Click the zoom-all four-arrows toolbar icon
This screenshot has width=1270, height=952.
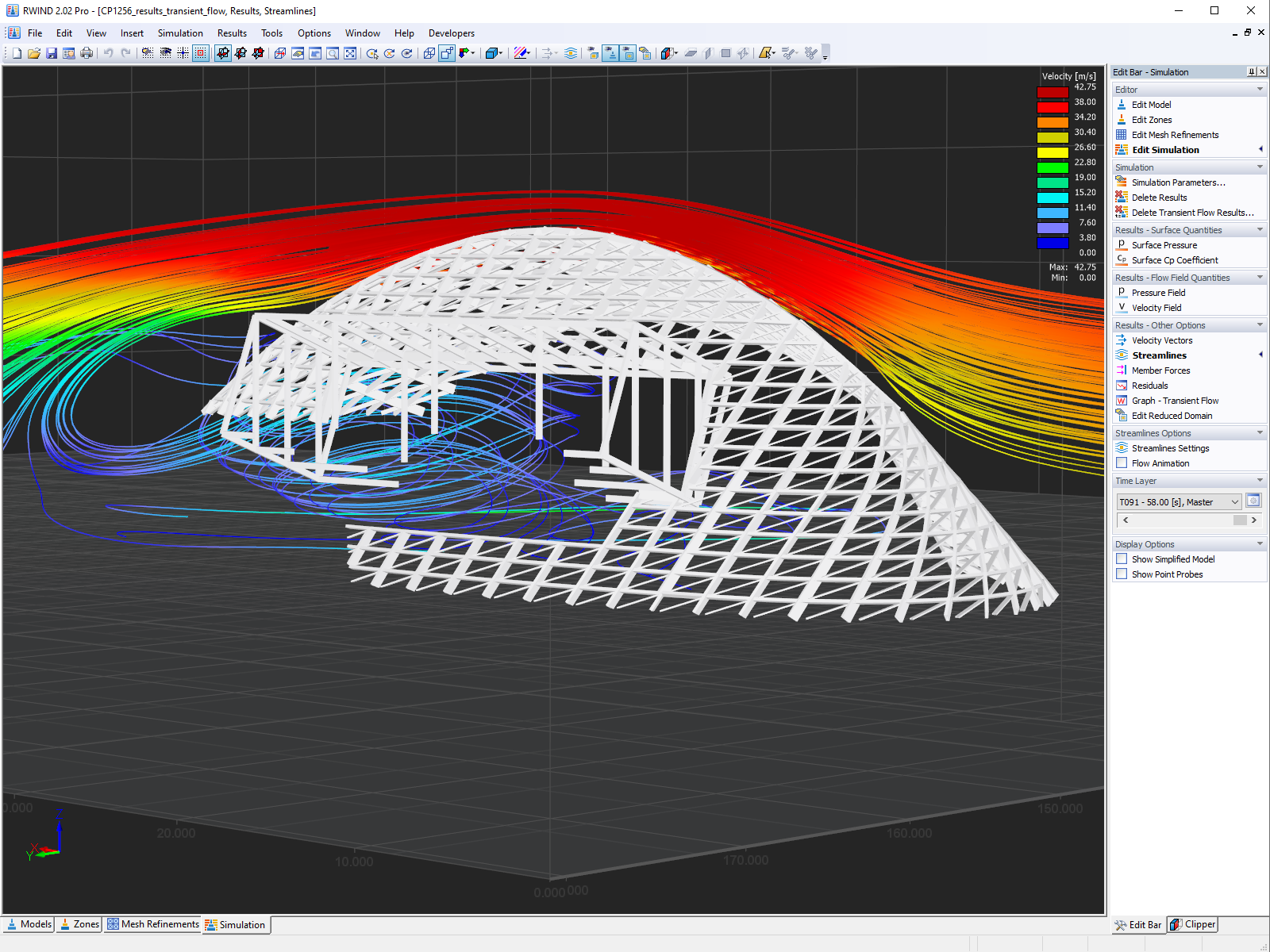pyautogui.click(x=350, y=53)
